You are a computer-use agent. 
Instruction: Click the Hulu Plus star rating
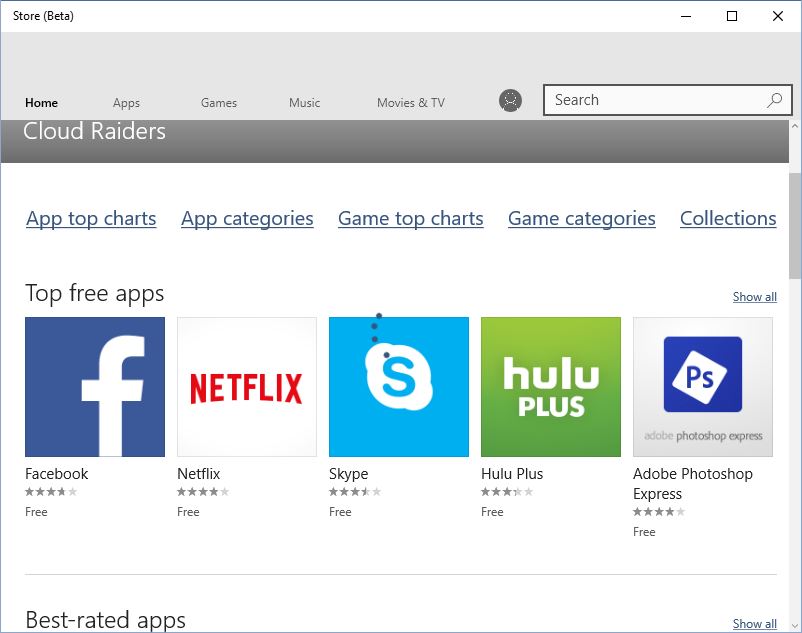pyautogui.click(x=507, y=492)
